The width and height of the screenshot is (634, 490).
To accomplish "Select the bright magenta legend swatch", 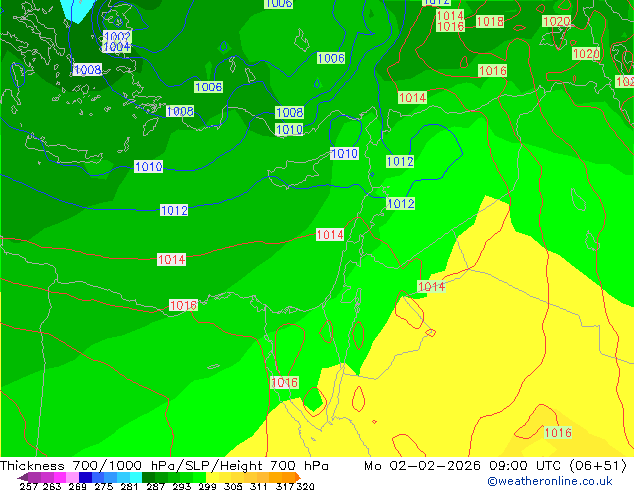I will 60,477.
